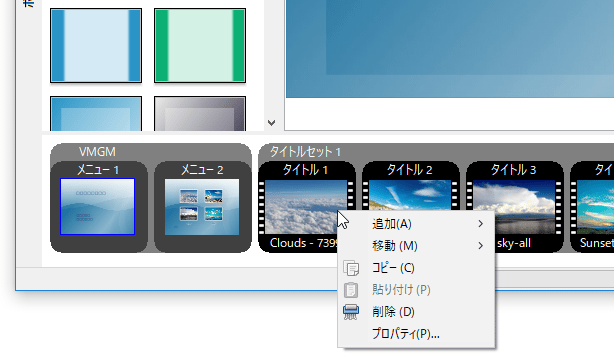Click the menu preview canvas

450,49
